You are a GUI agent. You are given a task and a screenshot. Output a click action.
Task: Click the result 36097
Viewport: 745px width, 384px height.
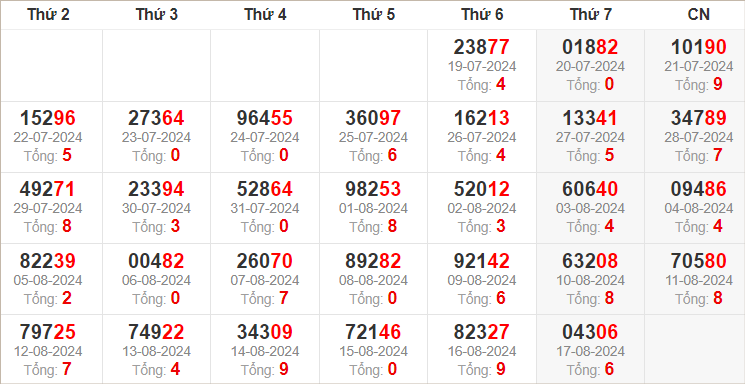[373, 118]
